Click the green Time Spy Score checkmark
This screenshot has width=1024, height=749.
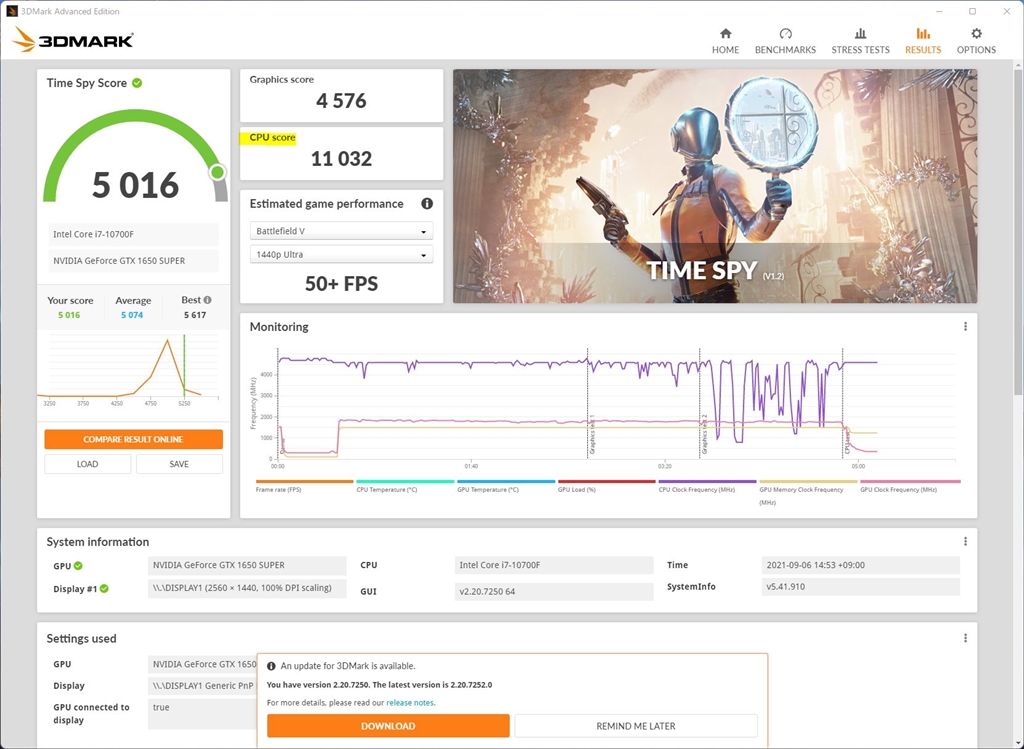137,83
